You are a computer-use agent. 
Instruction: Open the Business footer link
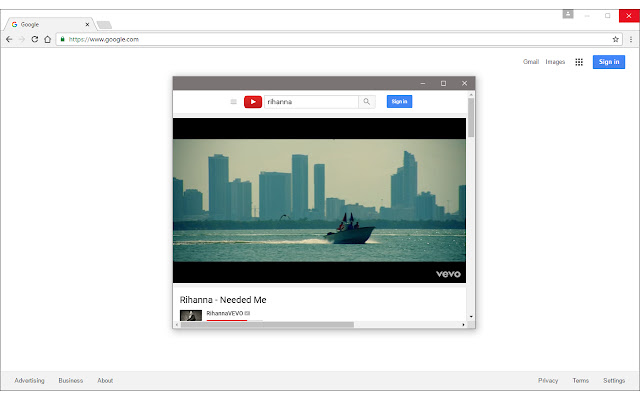click(71, 380)
